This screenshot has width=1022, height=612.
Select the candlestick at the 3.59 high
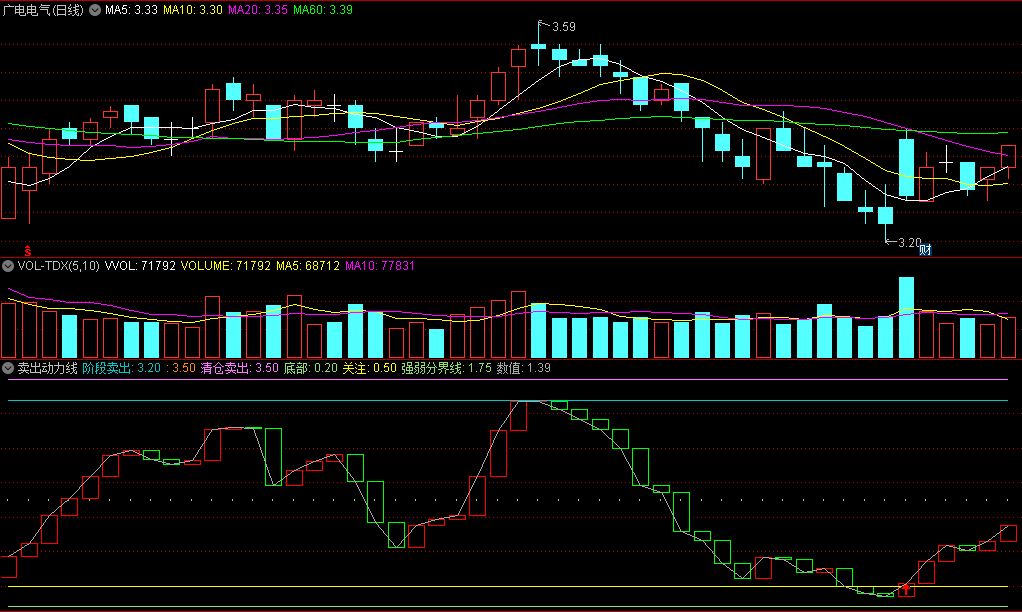(538, 44)
